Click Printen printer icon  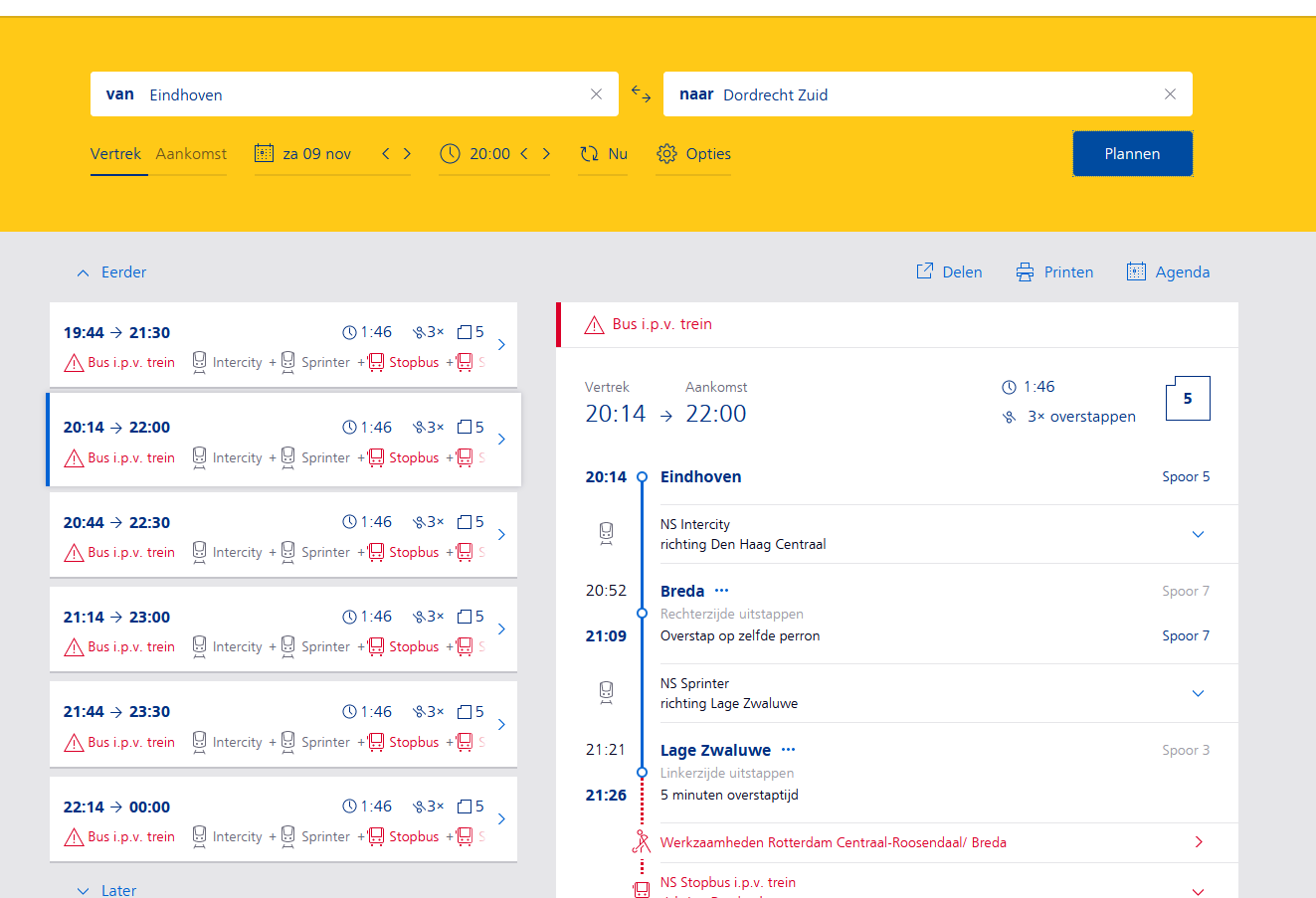[1025, 272]
